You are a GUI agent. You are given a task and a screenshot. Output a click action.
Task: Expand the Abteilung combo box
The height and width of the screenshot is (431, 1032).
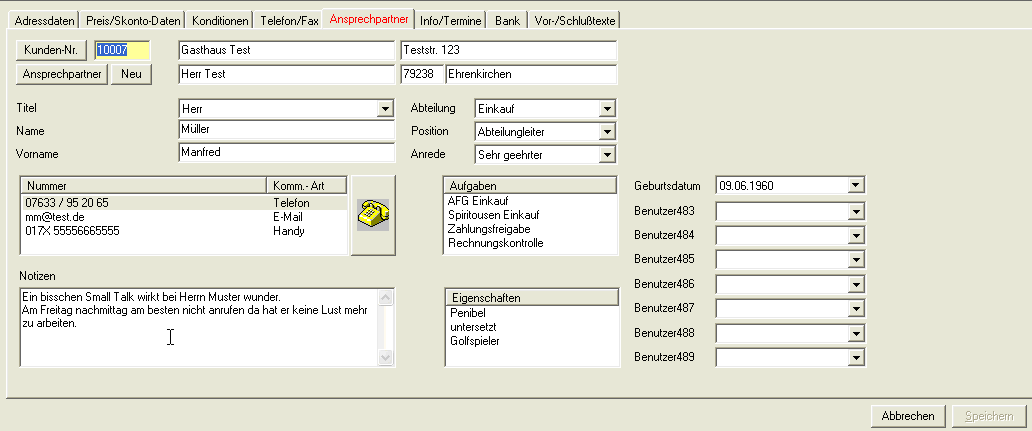coord(606,108)
